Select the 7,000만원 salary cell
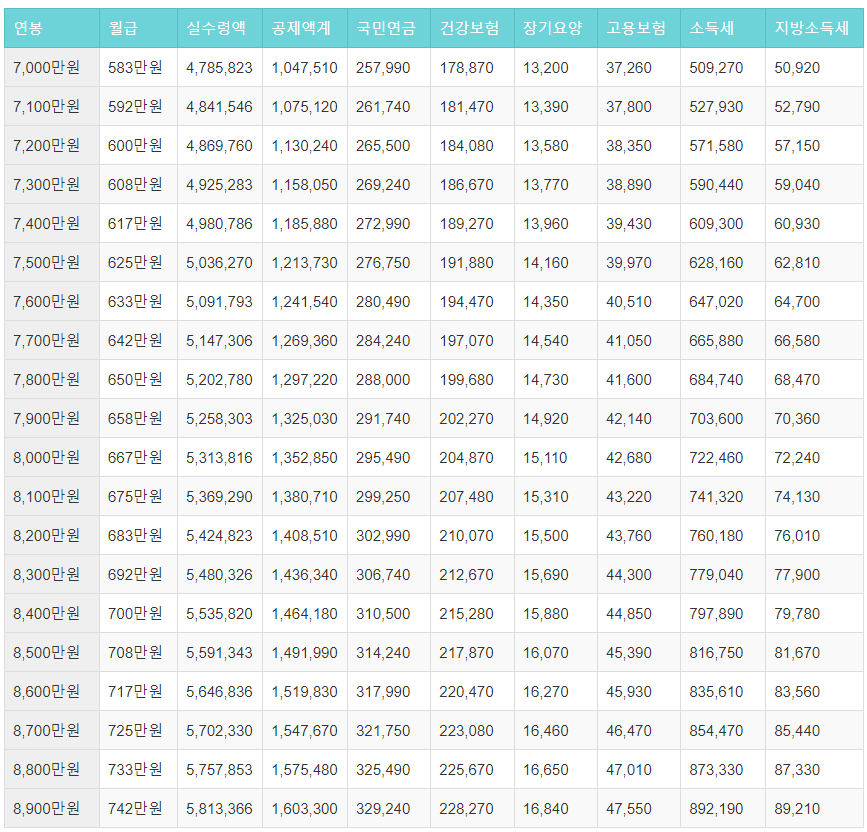 pyautogui.click(x=52, y=67)
